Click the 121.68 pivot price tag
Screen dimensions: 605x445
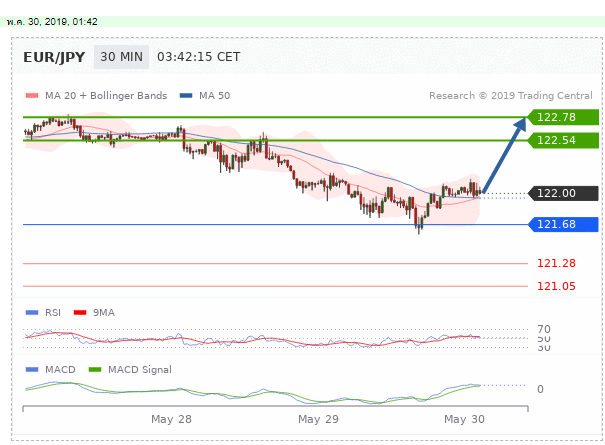coord(563,224)
